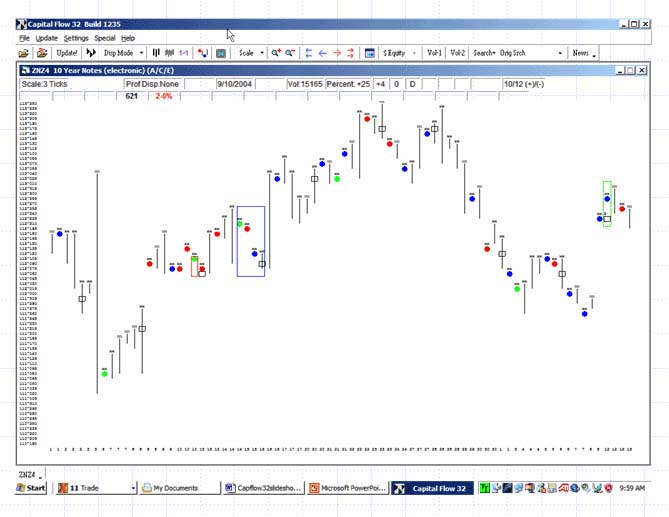Click the blue left arrow icon
The height and width of the screenshot is (517, 669).
(322, 52)
